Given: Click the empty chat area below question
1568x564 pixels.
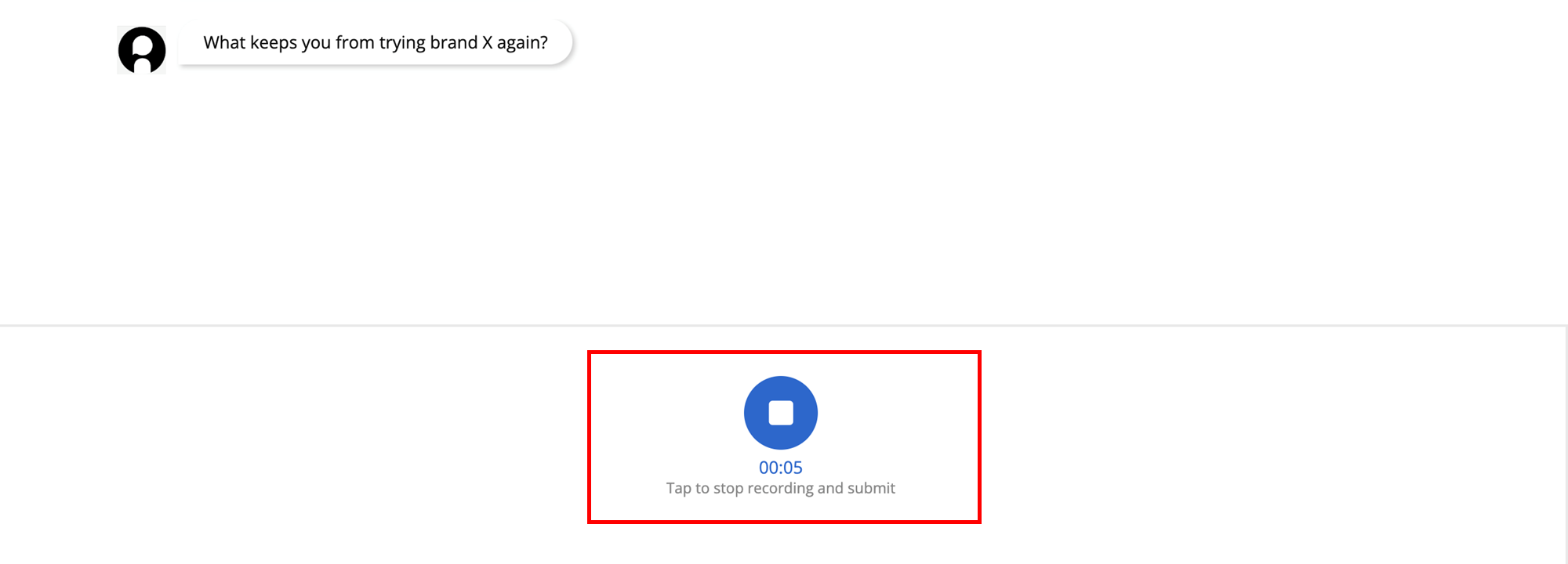Looking at the screenshot, I should (x=784, y=196).
